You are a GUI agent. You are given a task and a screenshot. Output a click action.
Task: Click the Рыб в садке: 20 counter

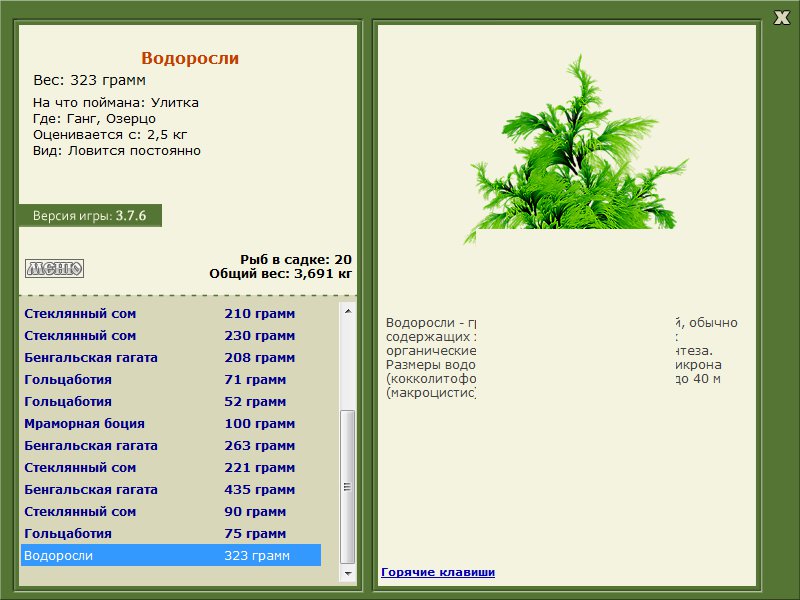click(x=296, y=260)
